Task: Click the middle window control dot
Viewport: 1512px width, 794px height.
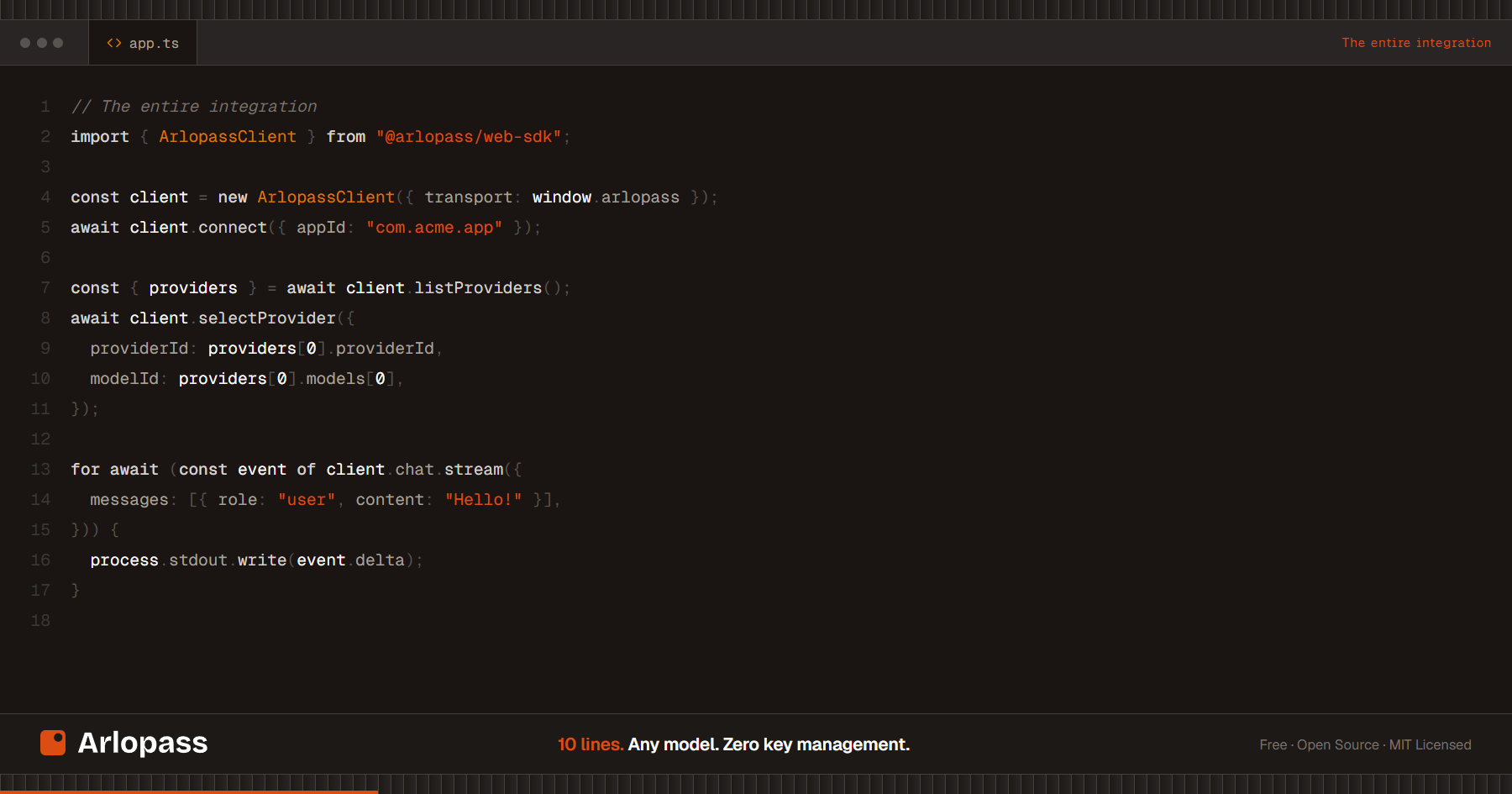Action: coord(42,43)
